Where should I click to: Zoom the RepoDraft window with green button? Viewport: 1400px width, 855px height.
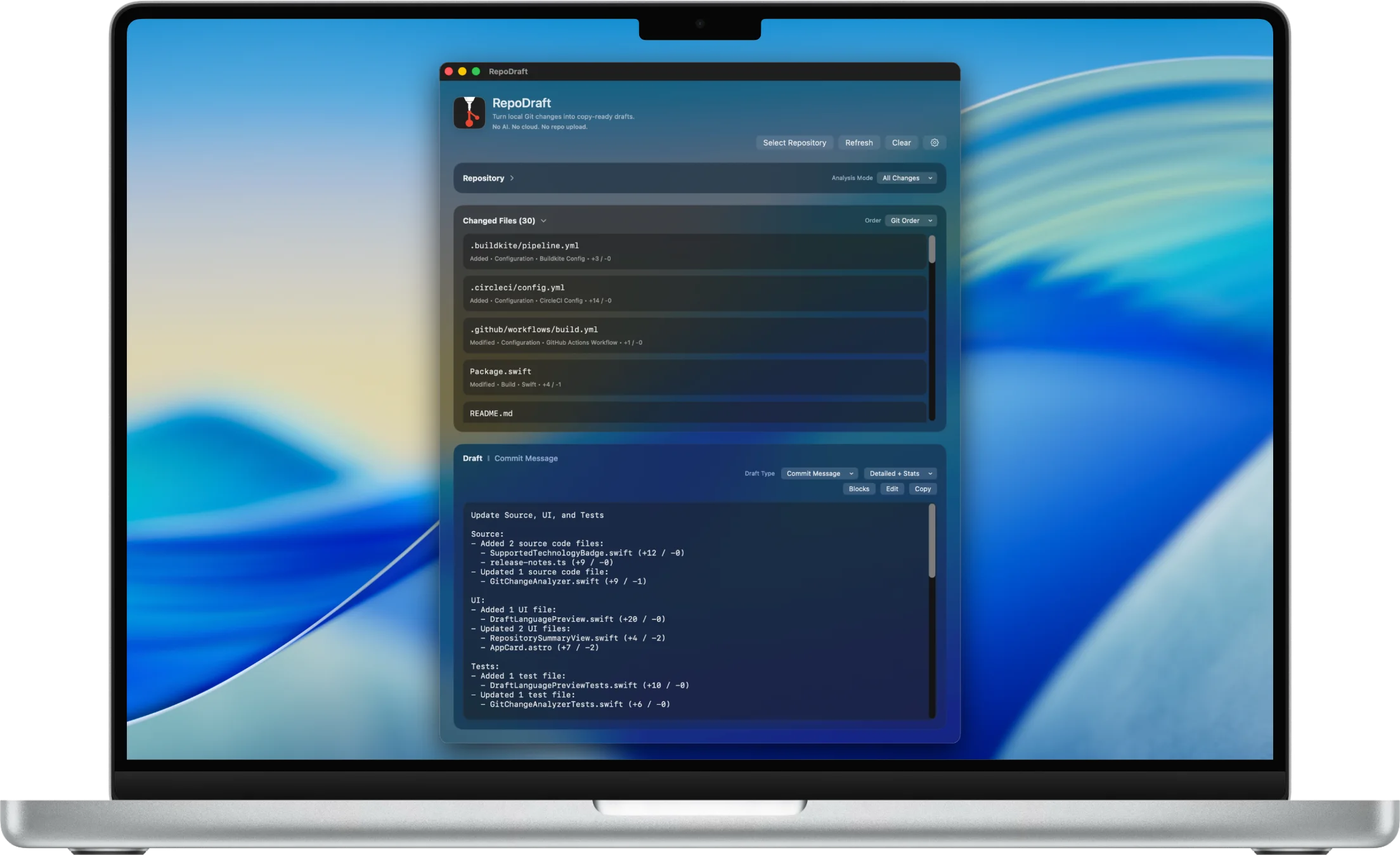click(476, 72)
